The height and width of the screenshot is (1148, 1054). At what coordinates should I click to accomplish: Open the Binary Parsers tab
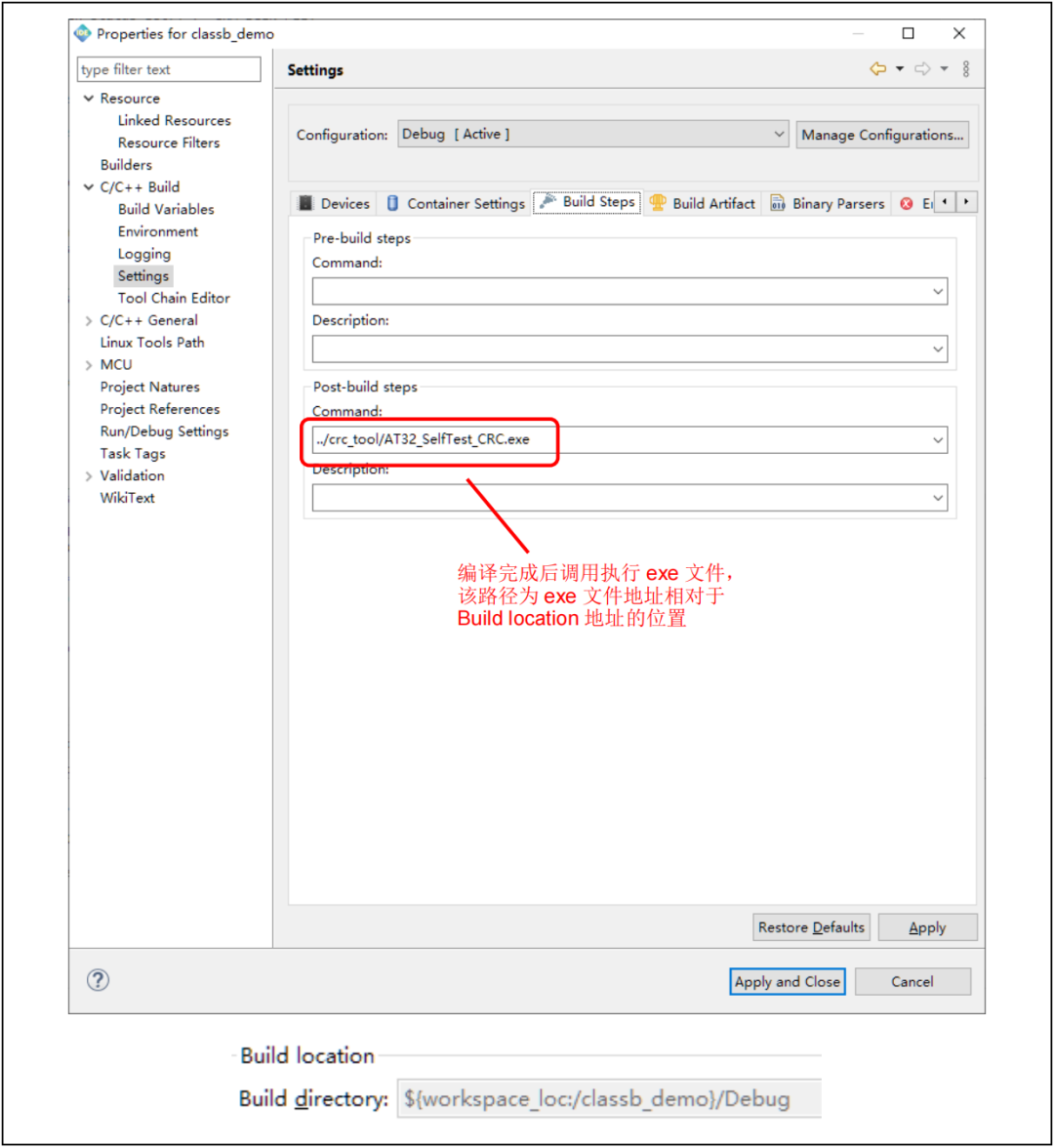pyautogui.click(x=828, y=203)
